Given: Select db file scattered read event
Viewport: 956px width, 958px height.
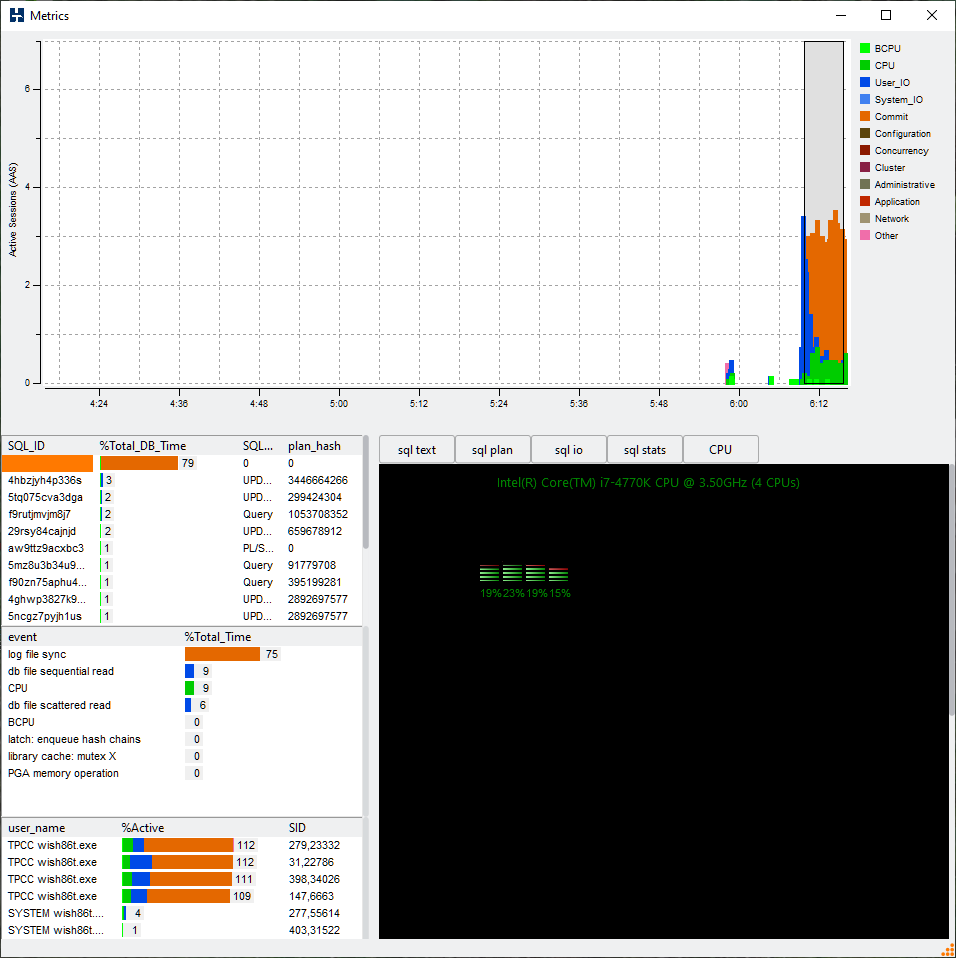Looking at the screenshot, I should (182, 706).
